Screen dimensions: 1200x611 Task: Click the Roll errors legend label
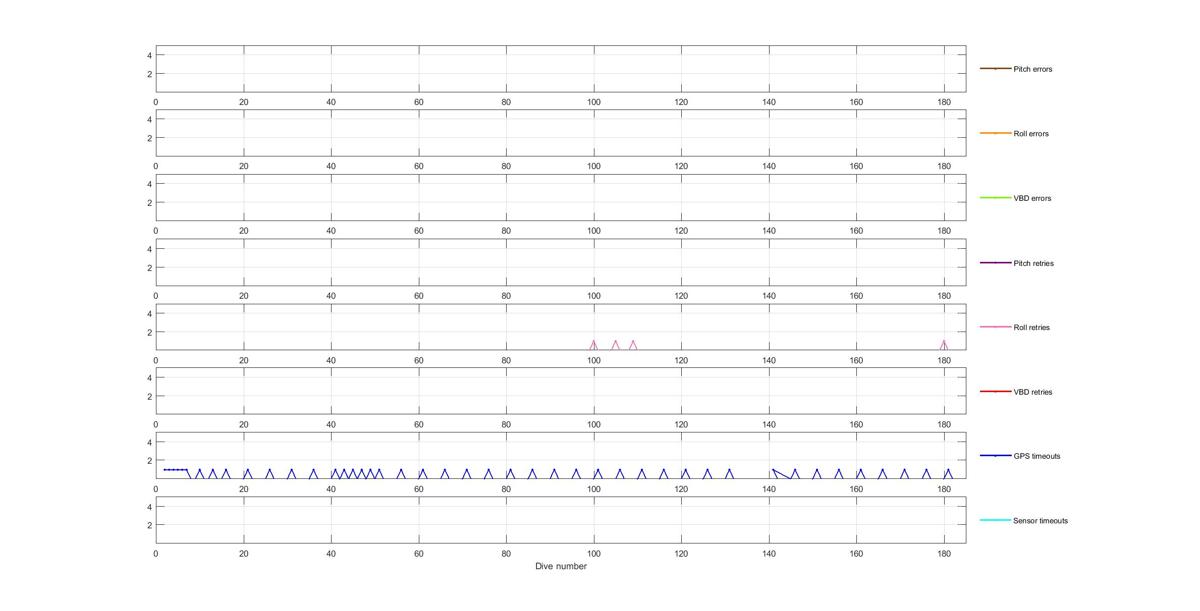pos(1031,133)
